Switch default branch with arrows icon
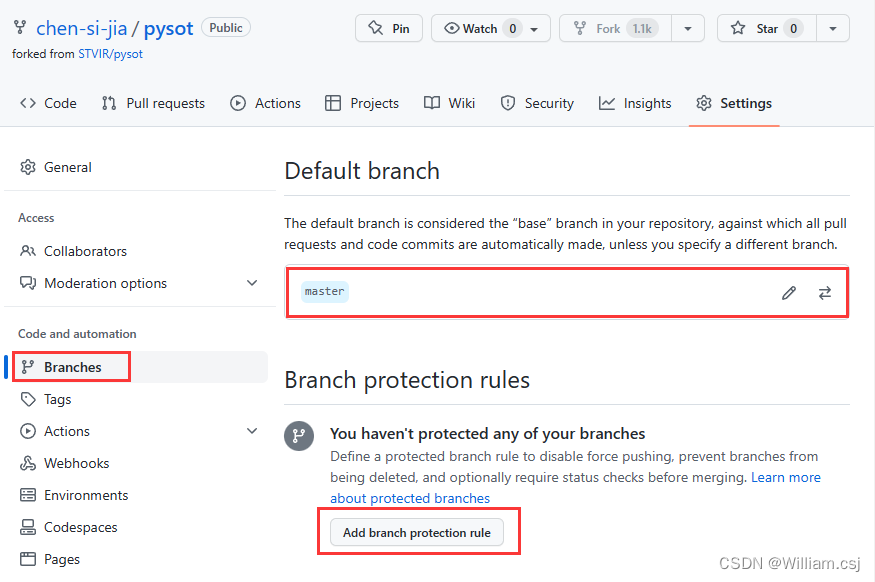 point(825,293)
